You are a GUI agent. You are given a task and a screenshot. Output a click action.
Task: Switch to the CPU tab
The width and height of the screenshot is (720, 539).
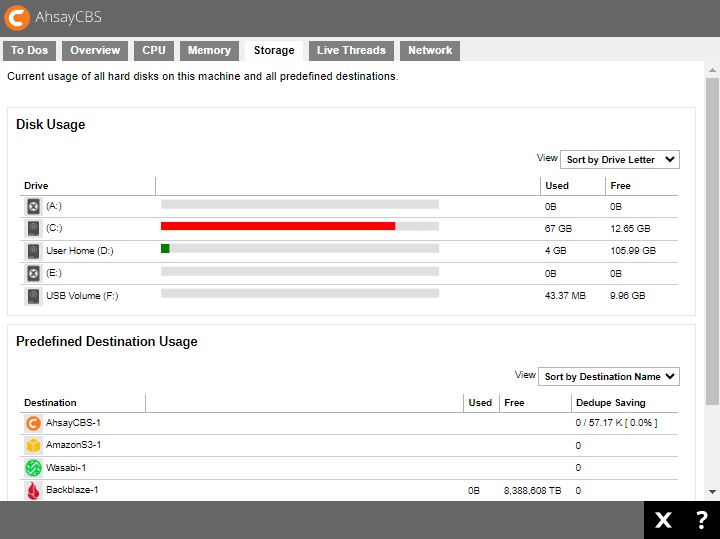pyautogui.click(x=154, y=51)
